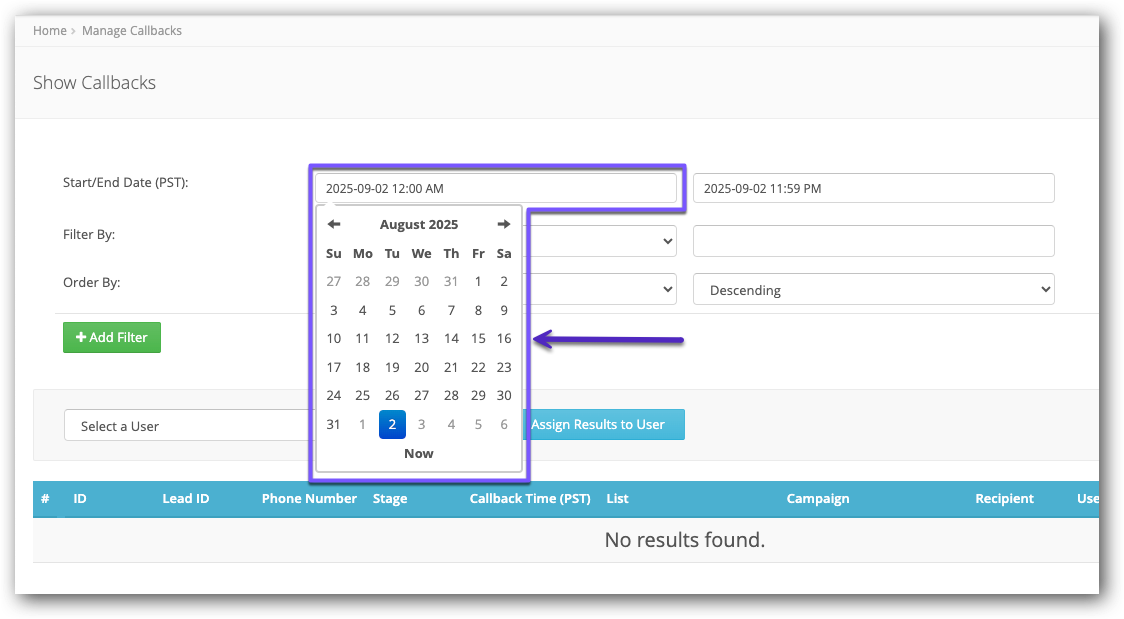Select August 31 in the calendar
The height and width of the screenshot is (619, 1124).
[x=334, y=425]
